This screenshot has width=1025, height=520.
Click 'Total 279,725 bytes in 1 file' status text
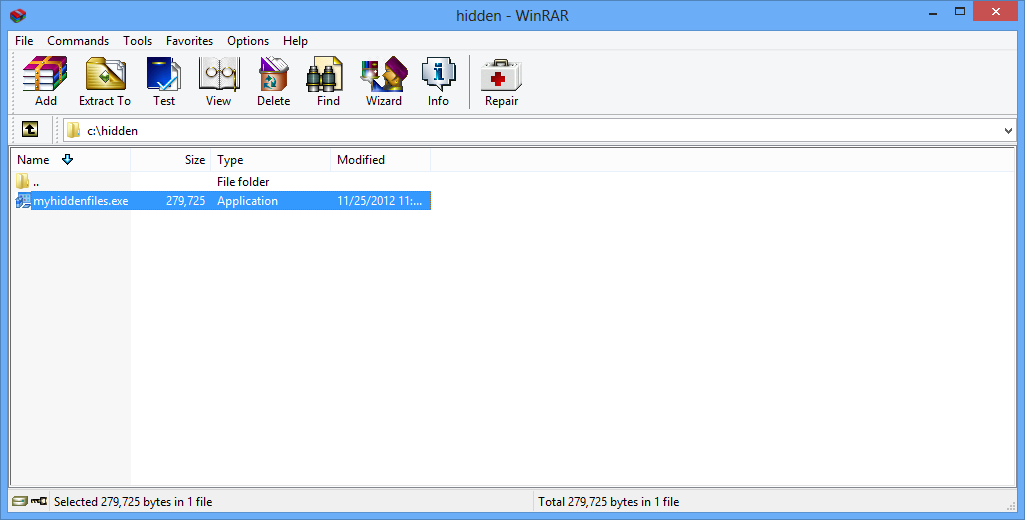pyautogui.click(x=609, y=502)
